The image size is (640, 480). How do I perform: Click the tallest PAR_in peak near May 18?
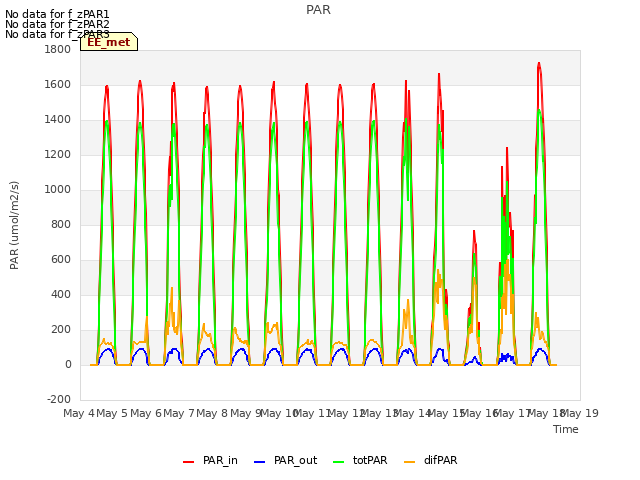pos(539,64)
